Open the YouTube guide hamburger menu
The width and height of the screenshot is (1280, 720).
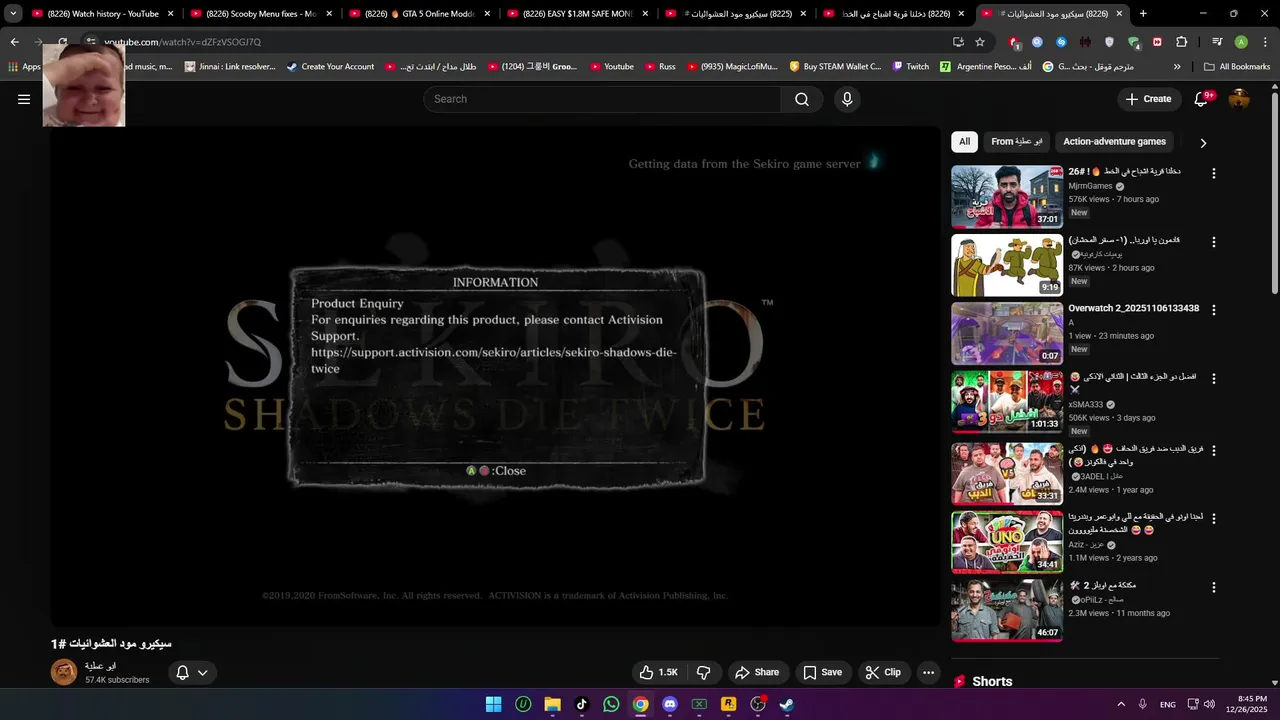coord(24,99)
